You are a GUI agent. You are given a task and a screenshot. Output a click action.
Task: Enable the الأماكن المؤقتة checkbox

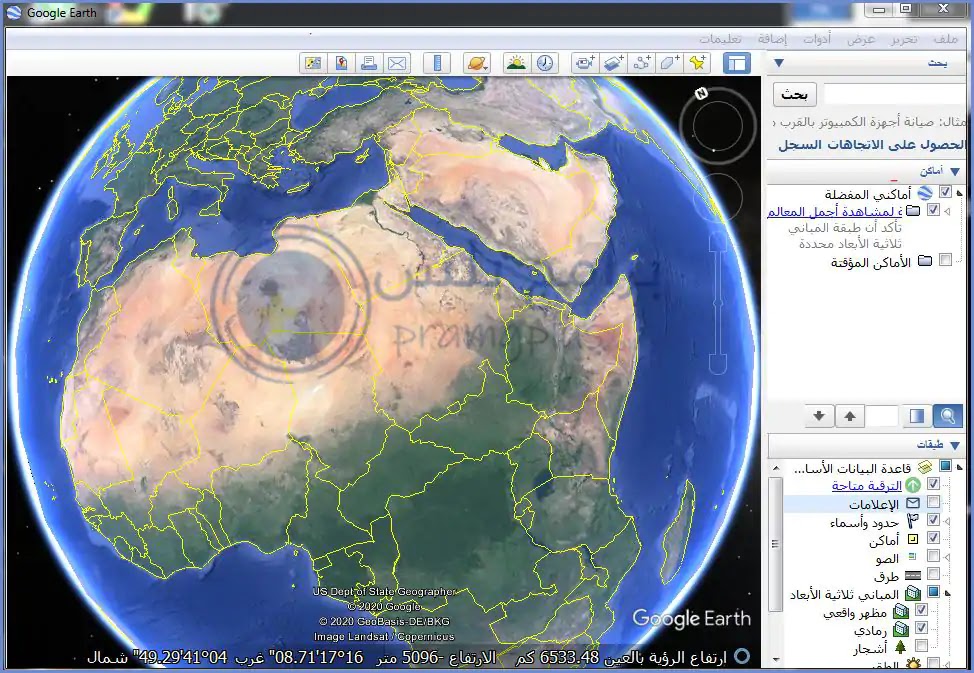click(945, 260)
